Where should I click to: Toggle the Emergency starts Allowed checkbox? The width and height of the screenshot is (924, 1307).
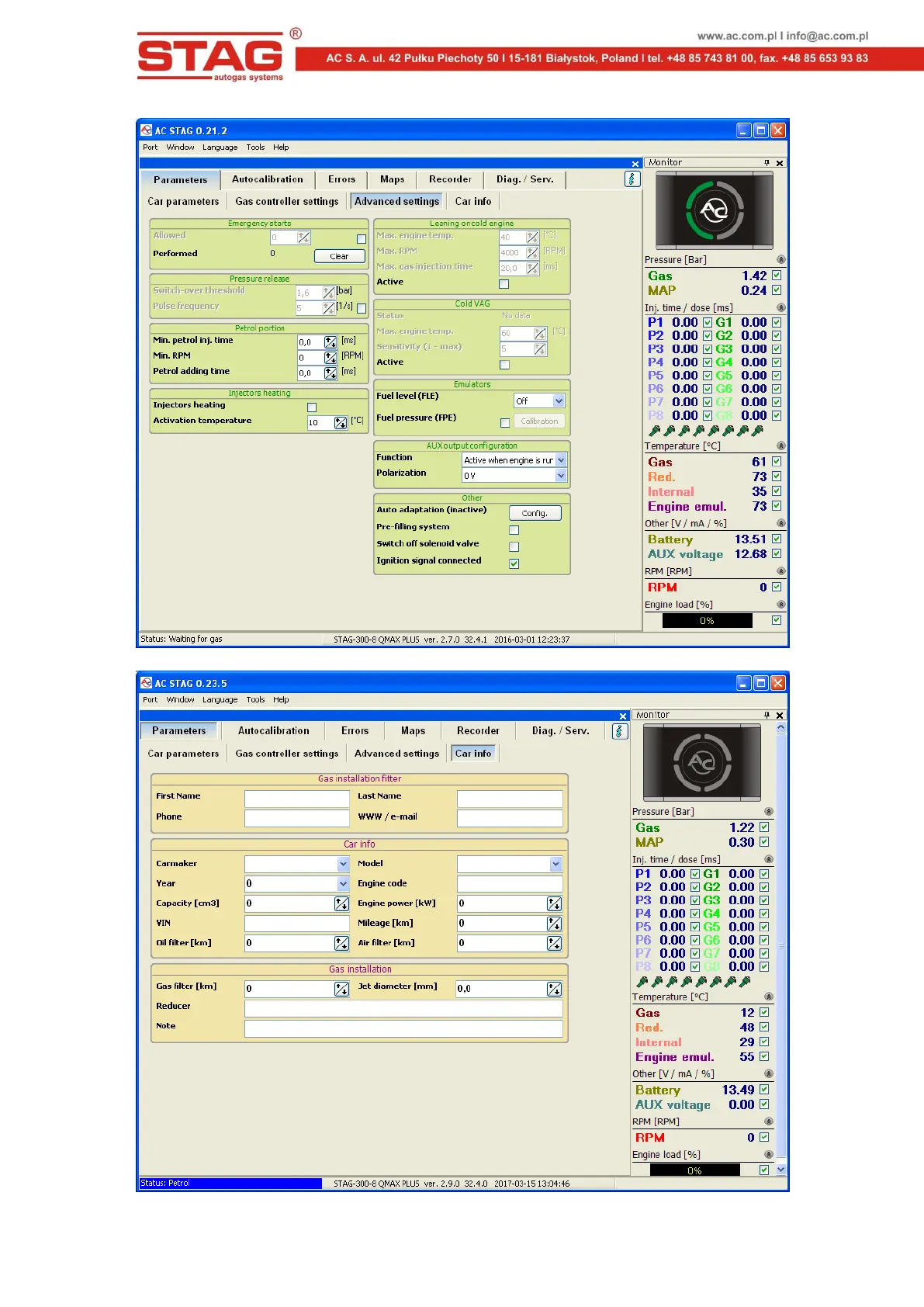362,239
